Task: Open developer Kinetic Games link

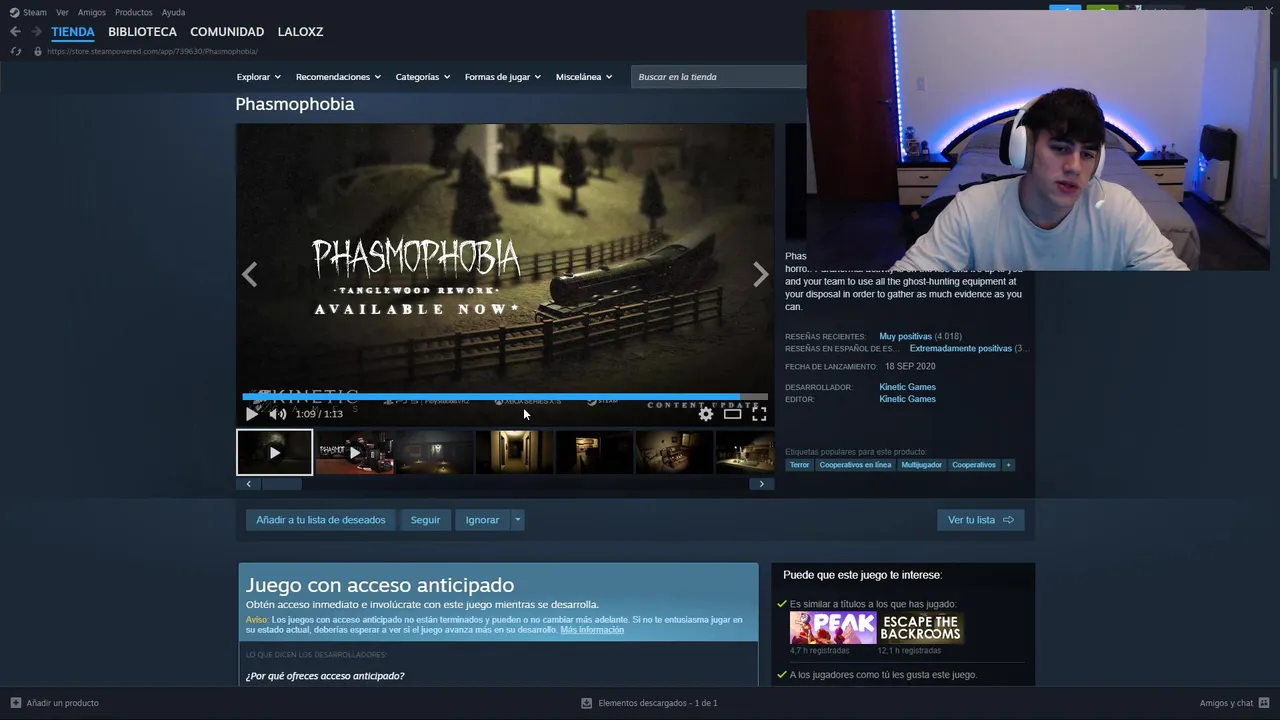Action: (x=907, y=387)
